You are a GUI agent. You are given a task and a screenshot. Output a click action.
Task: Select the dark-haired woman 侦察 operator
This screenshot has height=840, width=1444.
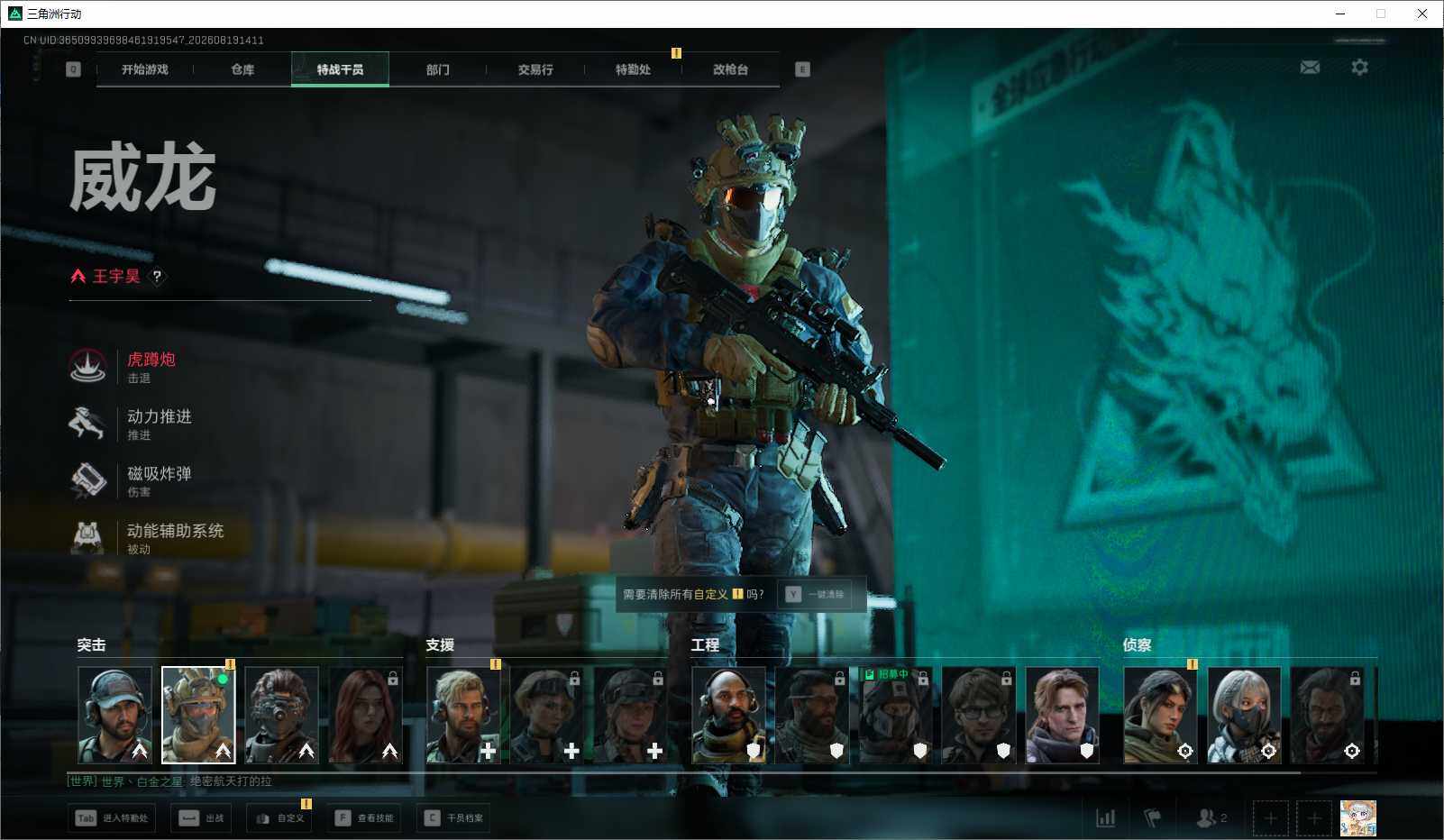tap(1160, 715)
